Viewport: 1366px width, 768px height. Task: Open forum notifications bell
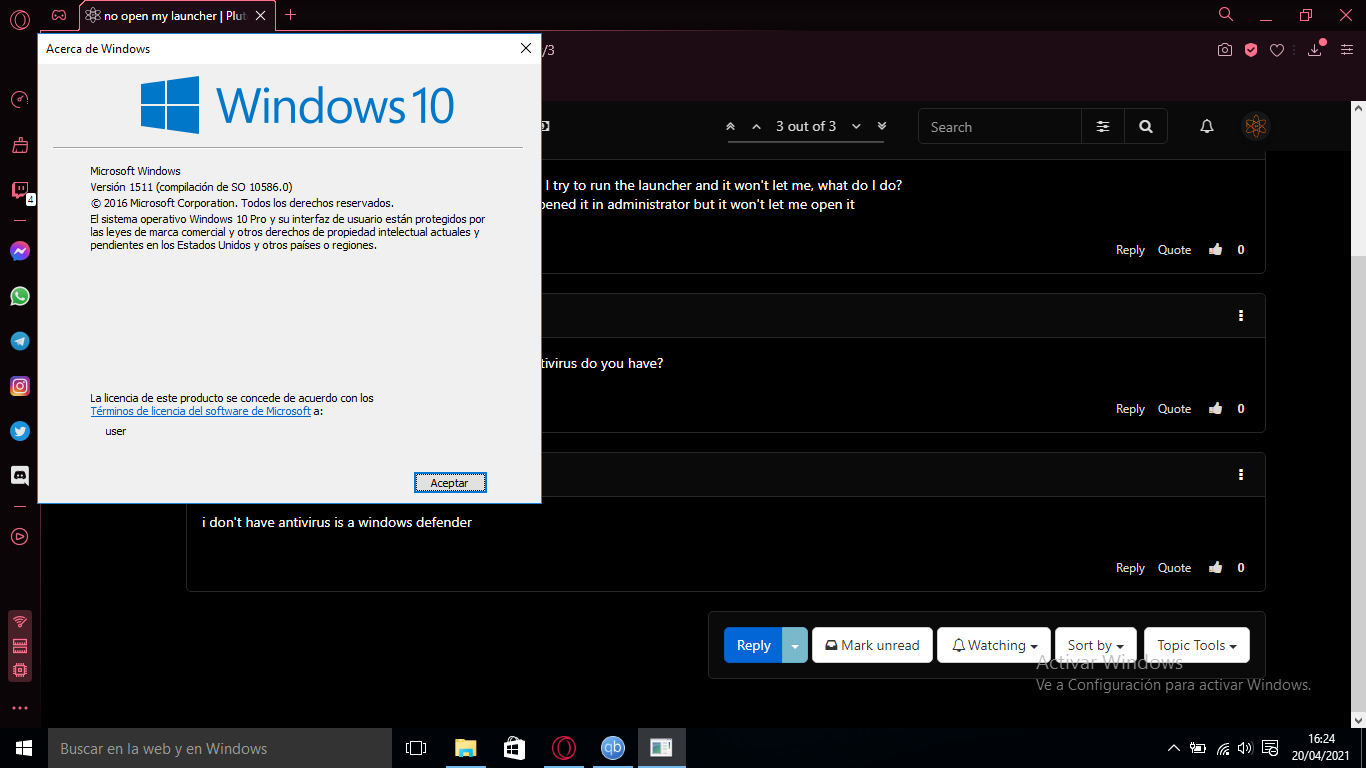(x=1207, y=126)
